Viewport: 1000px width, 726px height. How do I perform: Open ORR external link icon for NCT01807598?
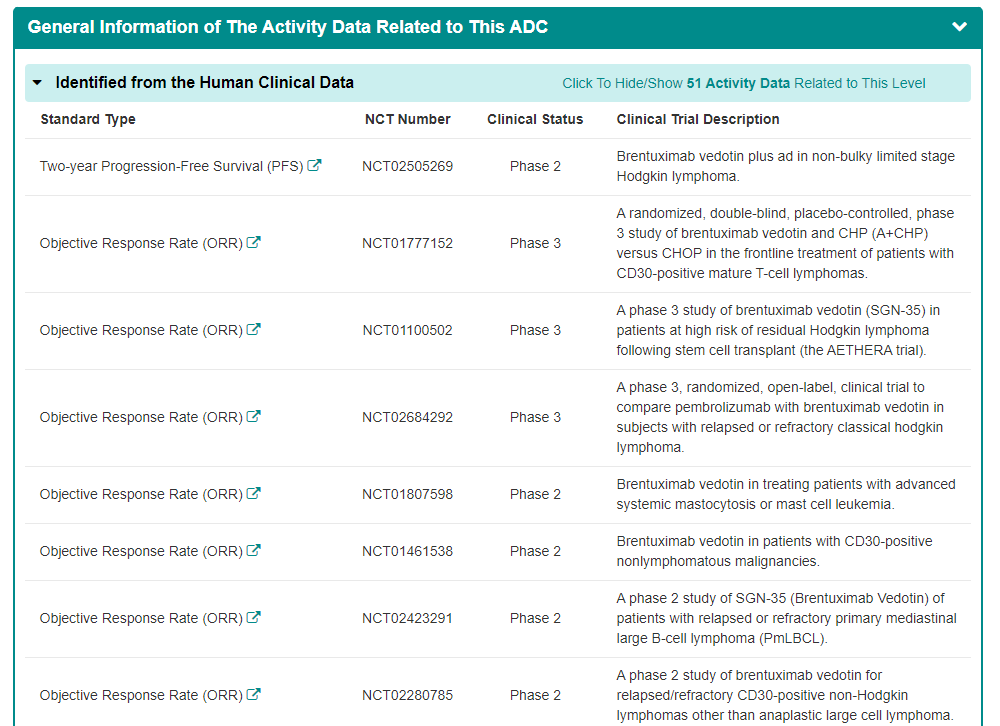(254, 494)
